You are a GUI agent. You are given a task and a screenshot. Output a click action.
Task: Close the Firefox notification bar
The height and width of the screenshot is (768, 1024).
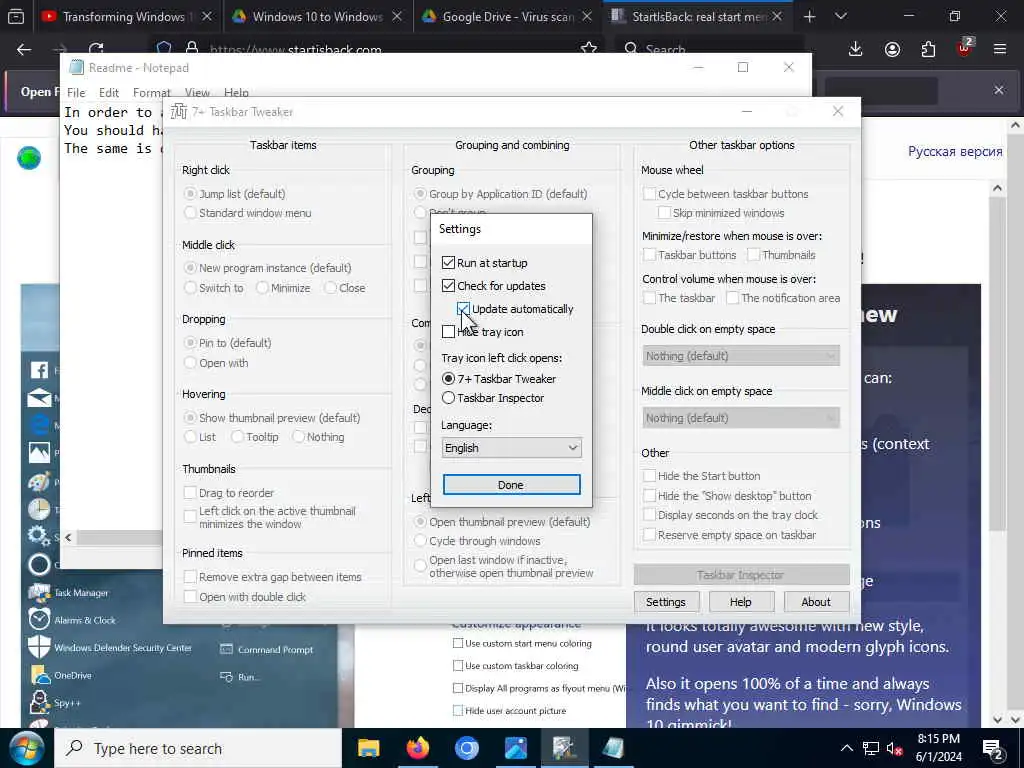click(999, 90)
